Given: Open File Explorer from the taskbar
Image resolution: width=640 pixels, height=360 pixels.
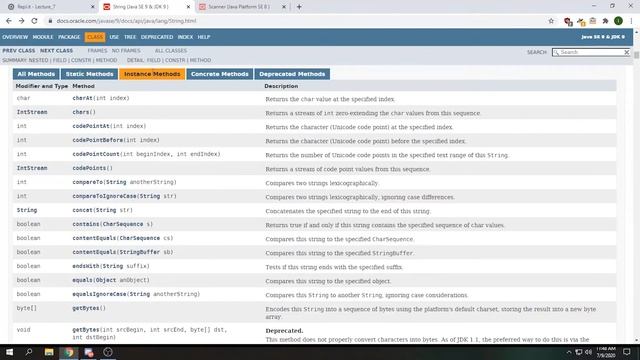Looking at the screenshot, I should (x=49, y=352).
